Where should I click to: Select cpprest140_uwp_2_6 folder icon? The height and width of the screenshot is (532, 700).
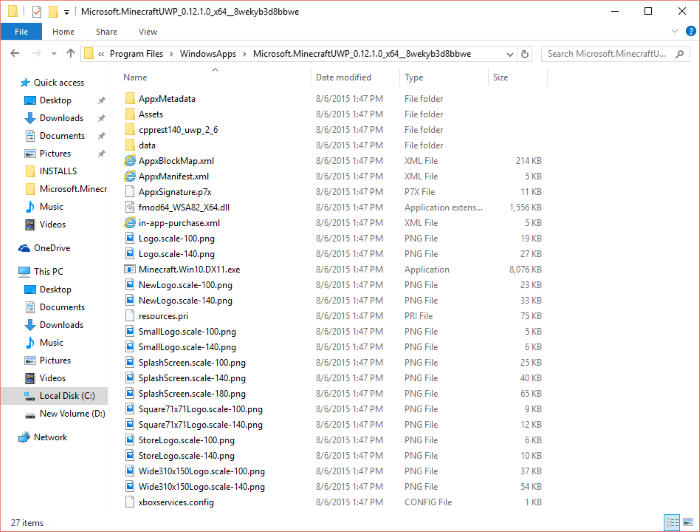coord(129,129)
